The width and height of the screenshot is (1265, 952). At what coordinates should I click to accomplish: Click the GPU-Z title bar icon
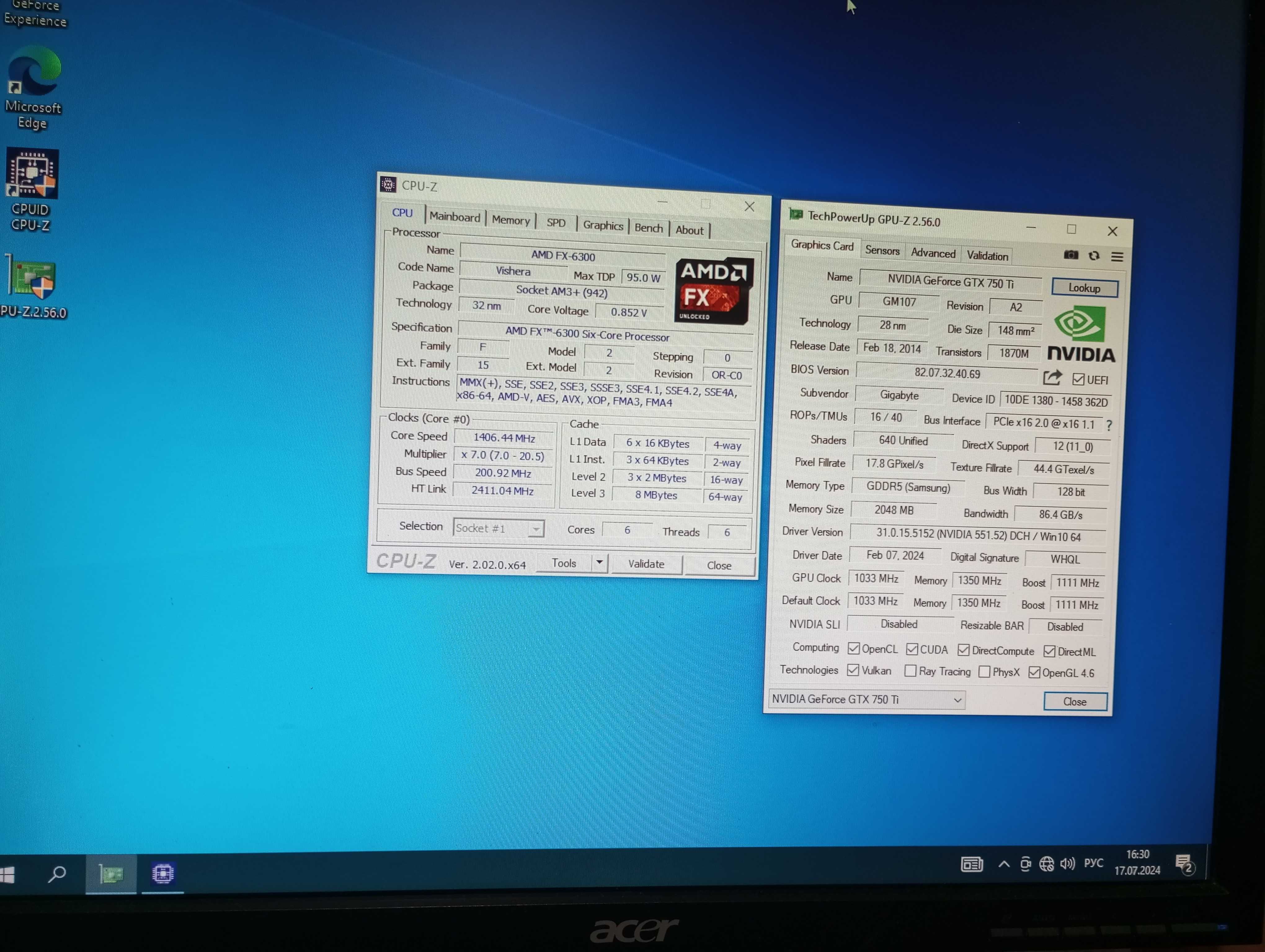(x=796, y=214)
